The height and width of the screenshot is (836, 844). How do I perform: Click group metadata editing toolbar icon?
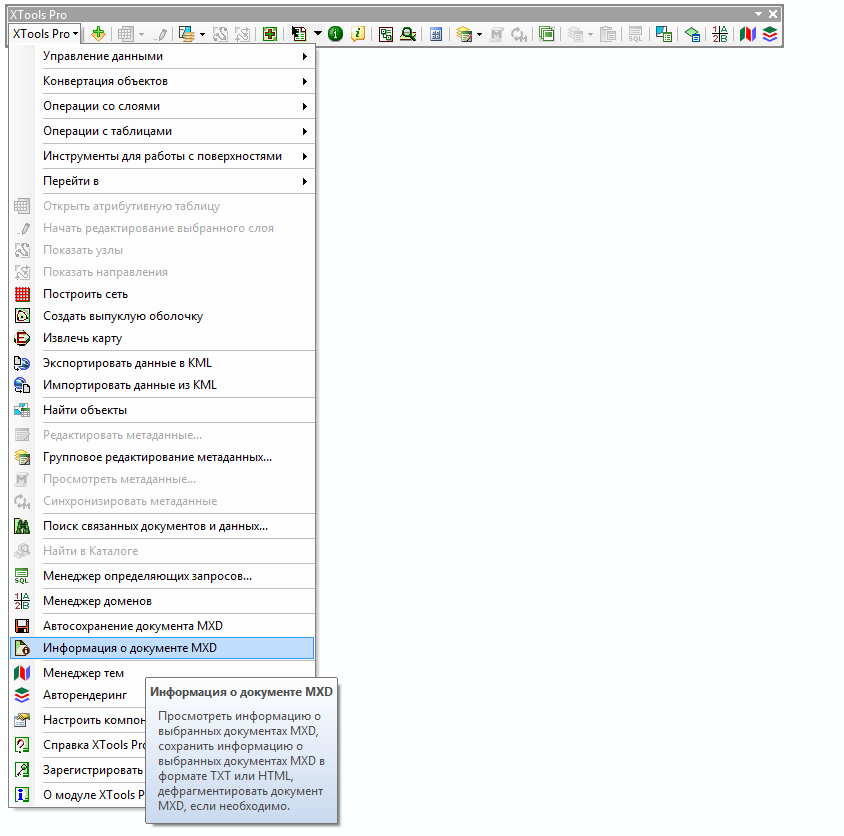tap(463, 34)
